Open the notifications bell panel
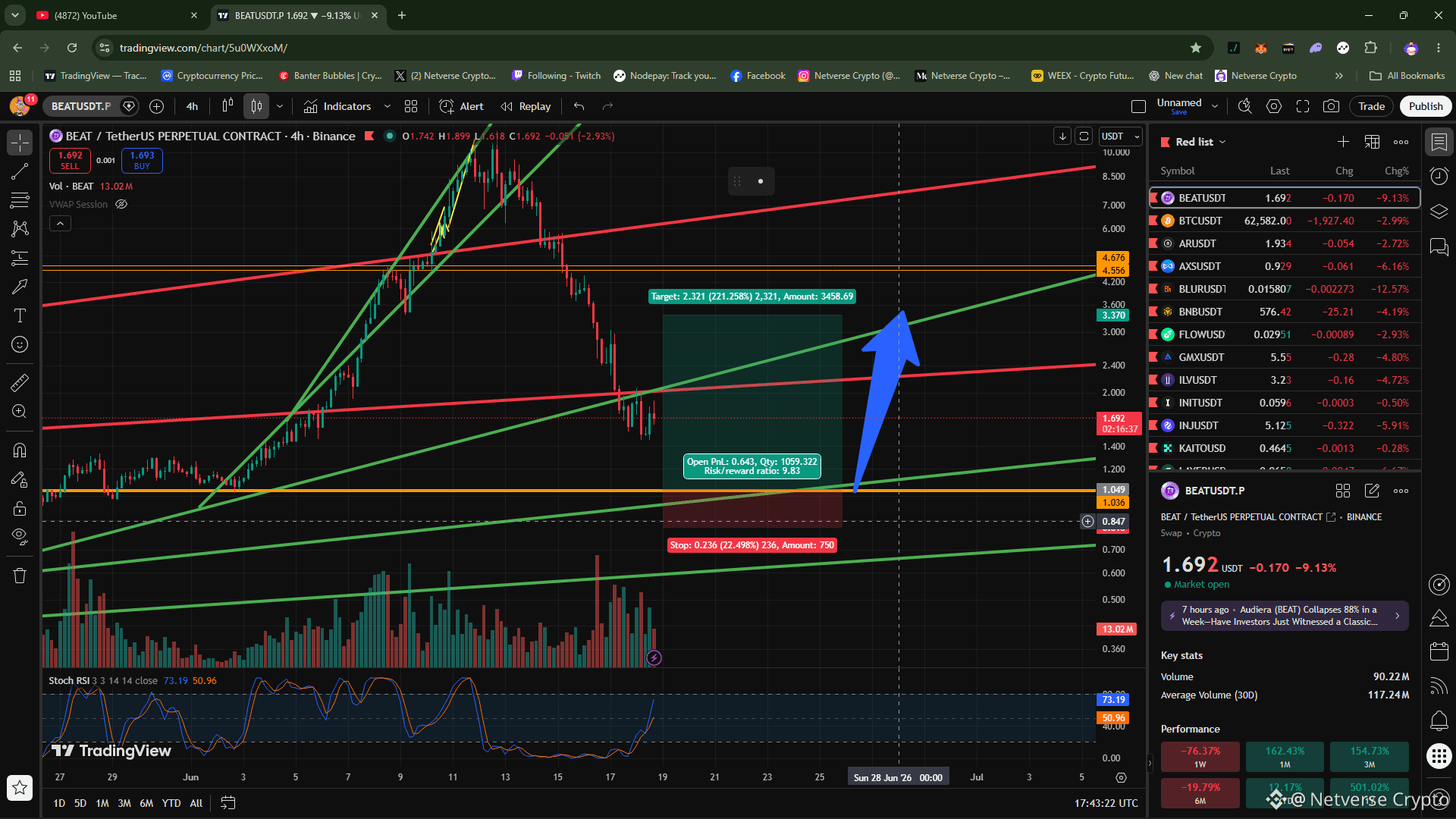Image resolution: width=1456 pixels, height=819 pixels. point(1439,720)
